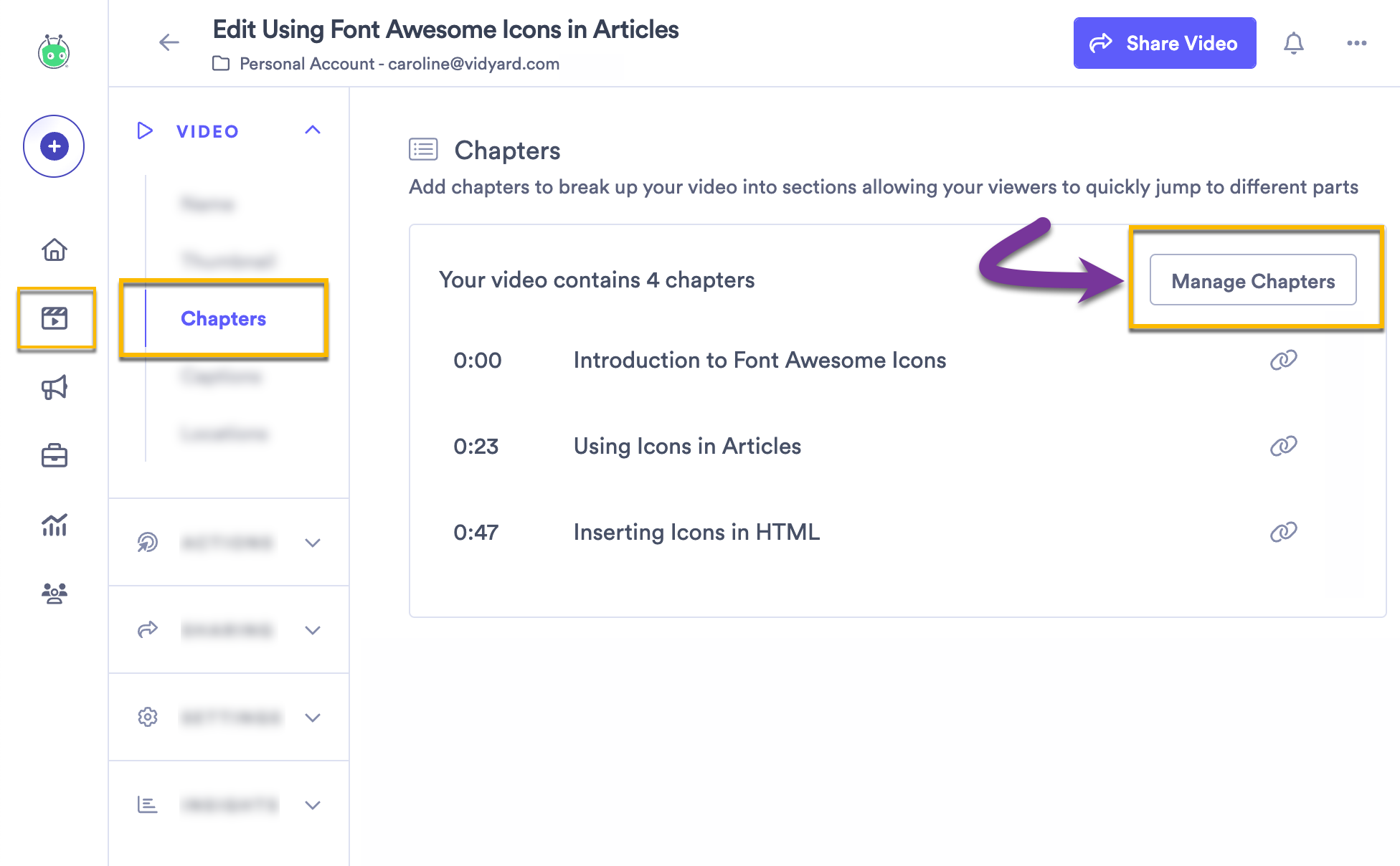Open the more options ellipsis menu
This screenshot has height=866, width=1400.
pyautogui.click(x=1356, y=43)
